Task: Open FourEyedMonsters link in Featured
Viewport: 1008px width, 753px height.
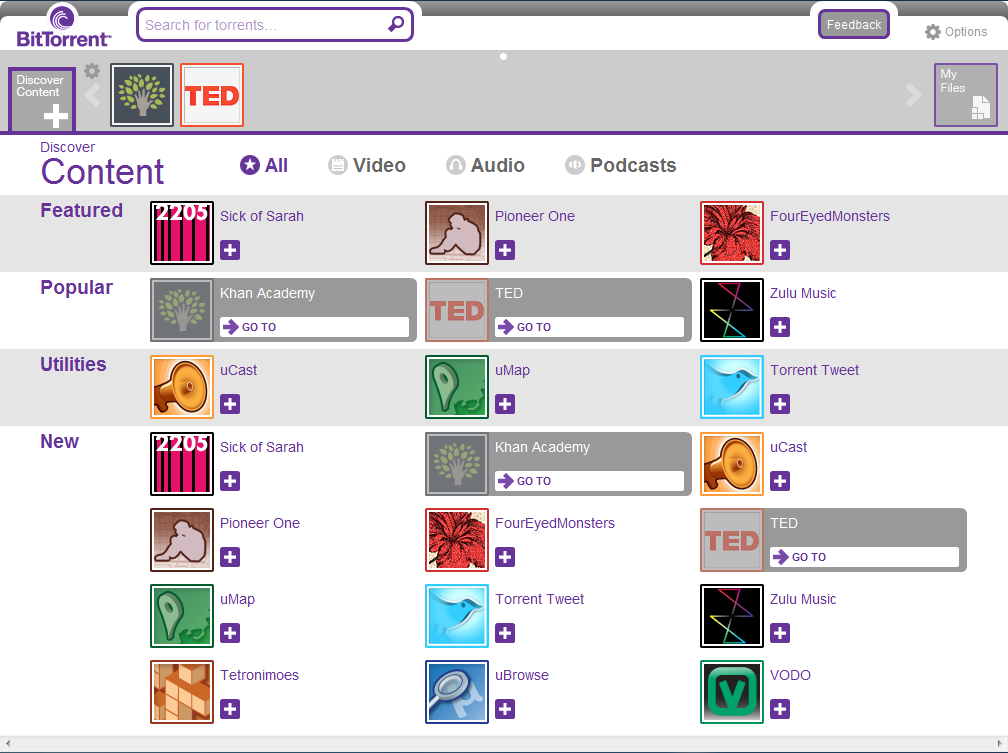Action: pos(830,216)
